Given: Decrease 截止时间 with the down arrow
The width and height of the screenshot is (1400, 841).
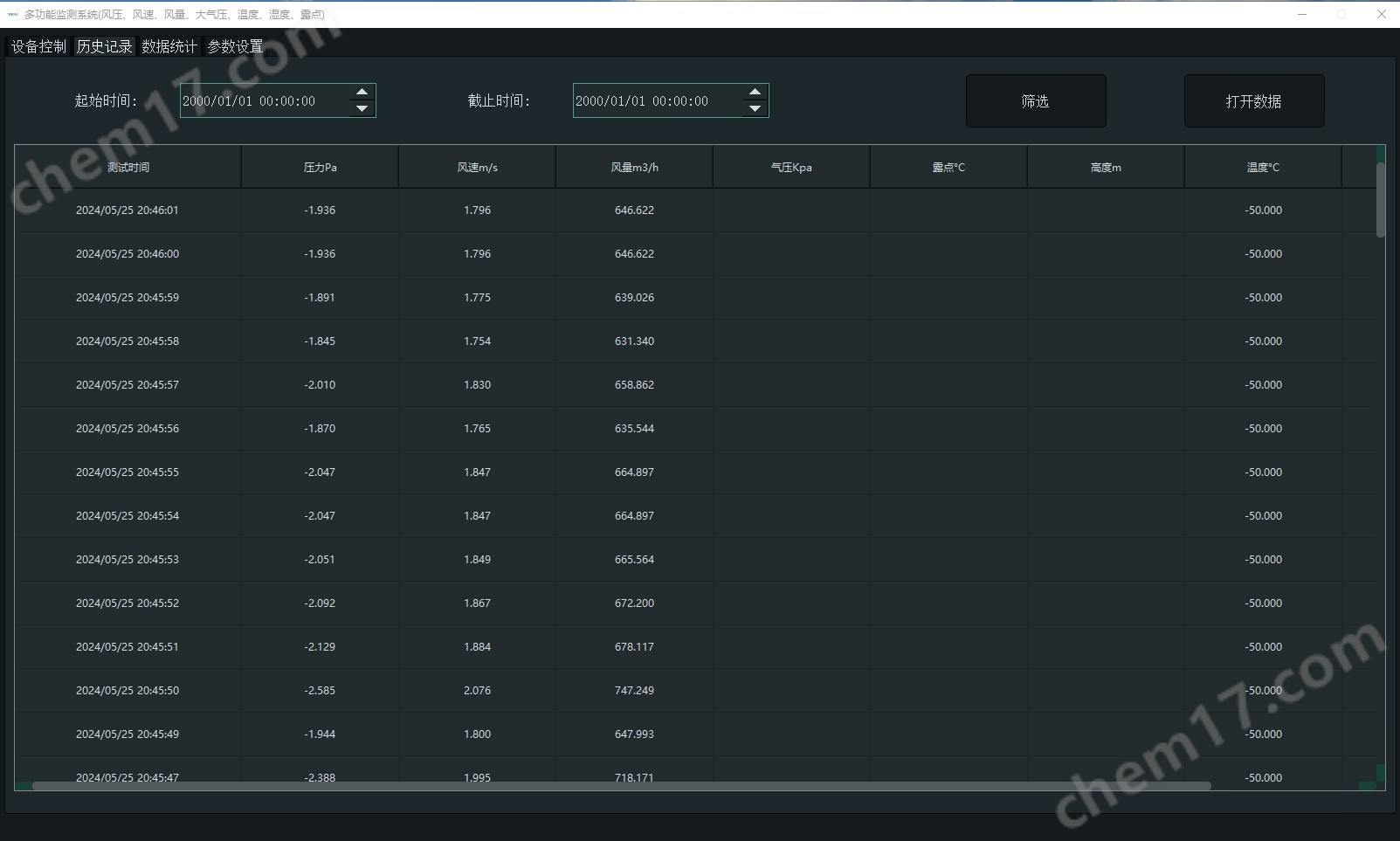Looking at the screenshot, I should 755,109.
